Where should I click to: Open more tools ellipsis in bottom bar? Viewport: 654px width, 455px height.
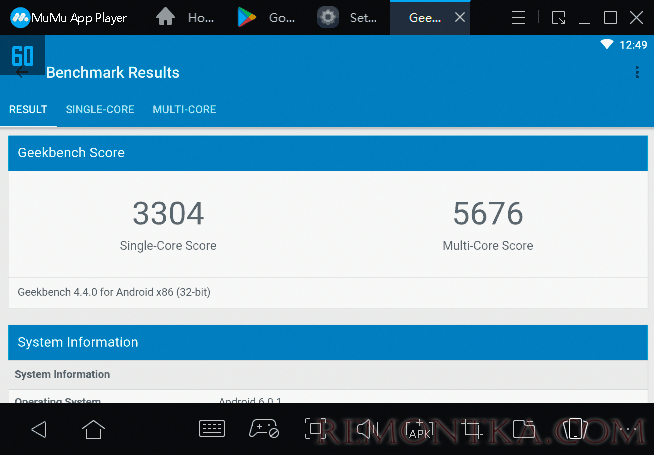[x=628, y=430]
